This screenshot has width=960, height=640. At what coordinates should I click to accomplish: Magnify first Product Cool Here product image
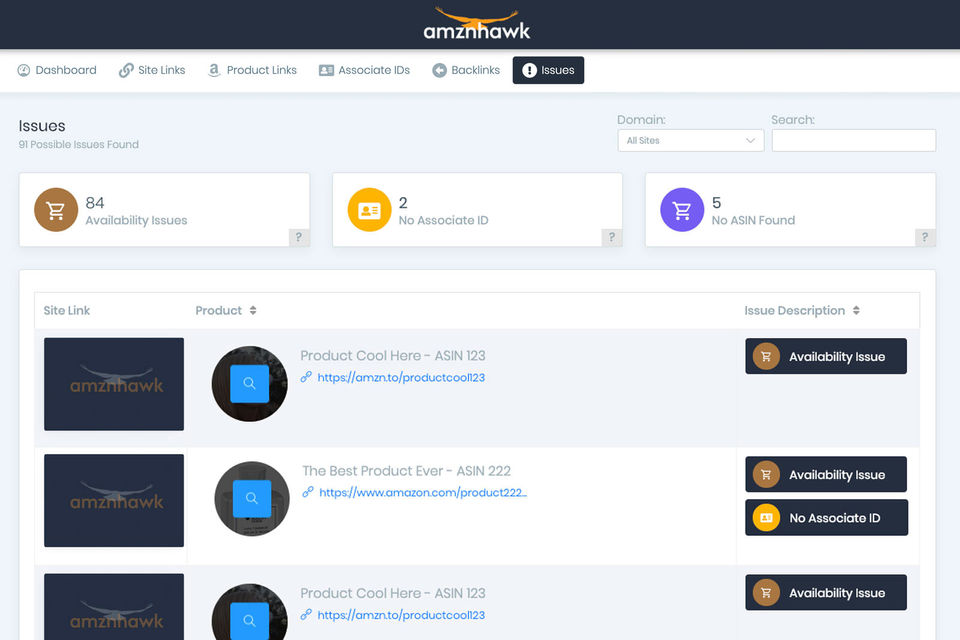click(249, 383)
